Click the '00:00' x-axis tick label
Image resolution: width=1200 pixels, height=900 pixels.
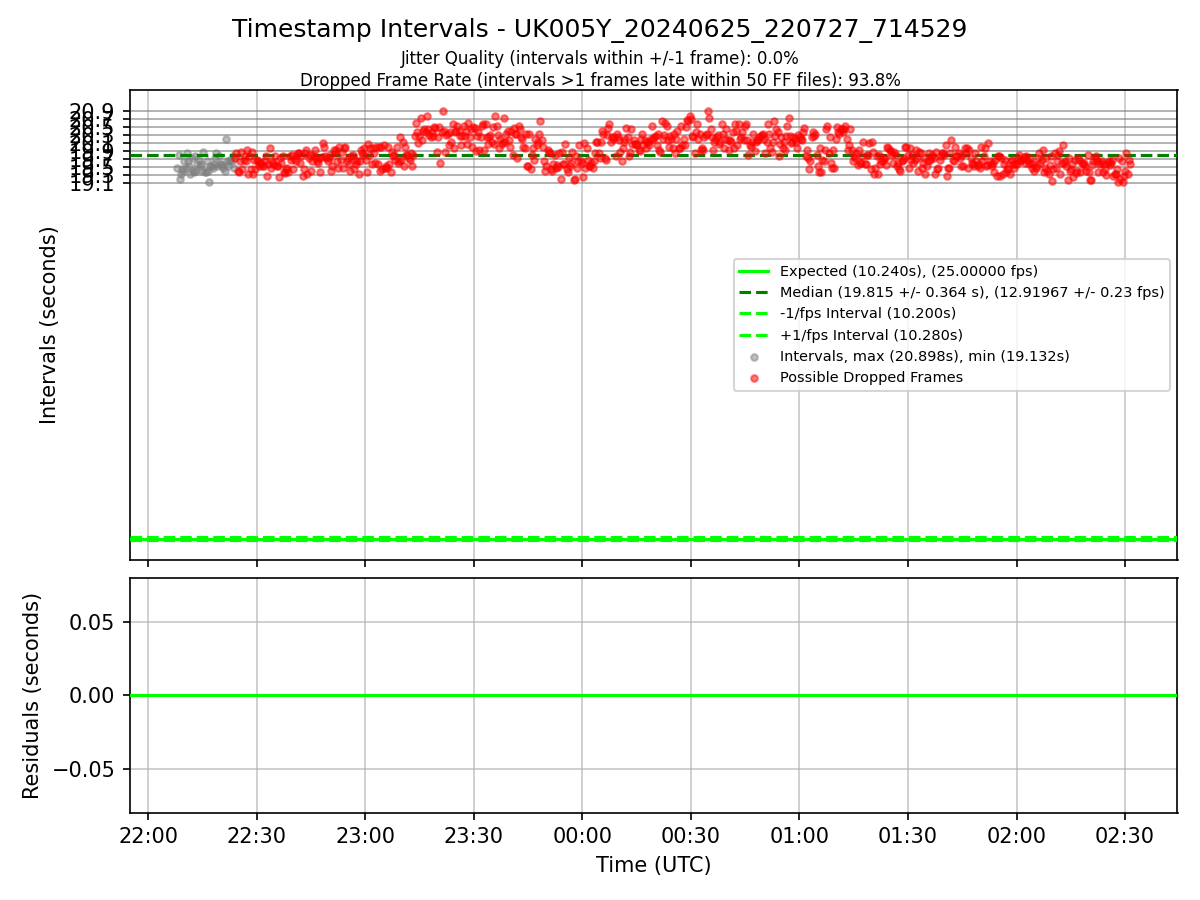point(582,835)
